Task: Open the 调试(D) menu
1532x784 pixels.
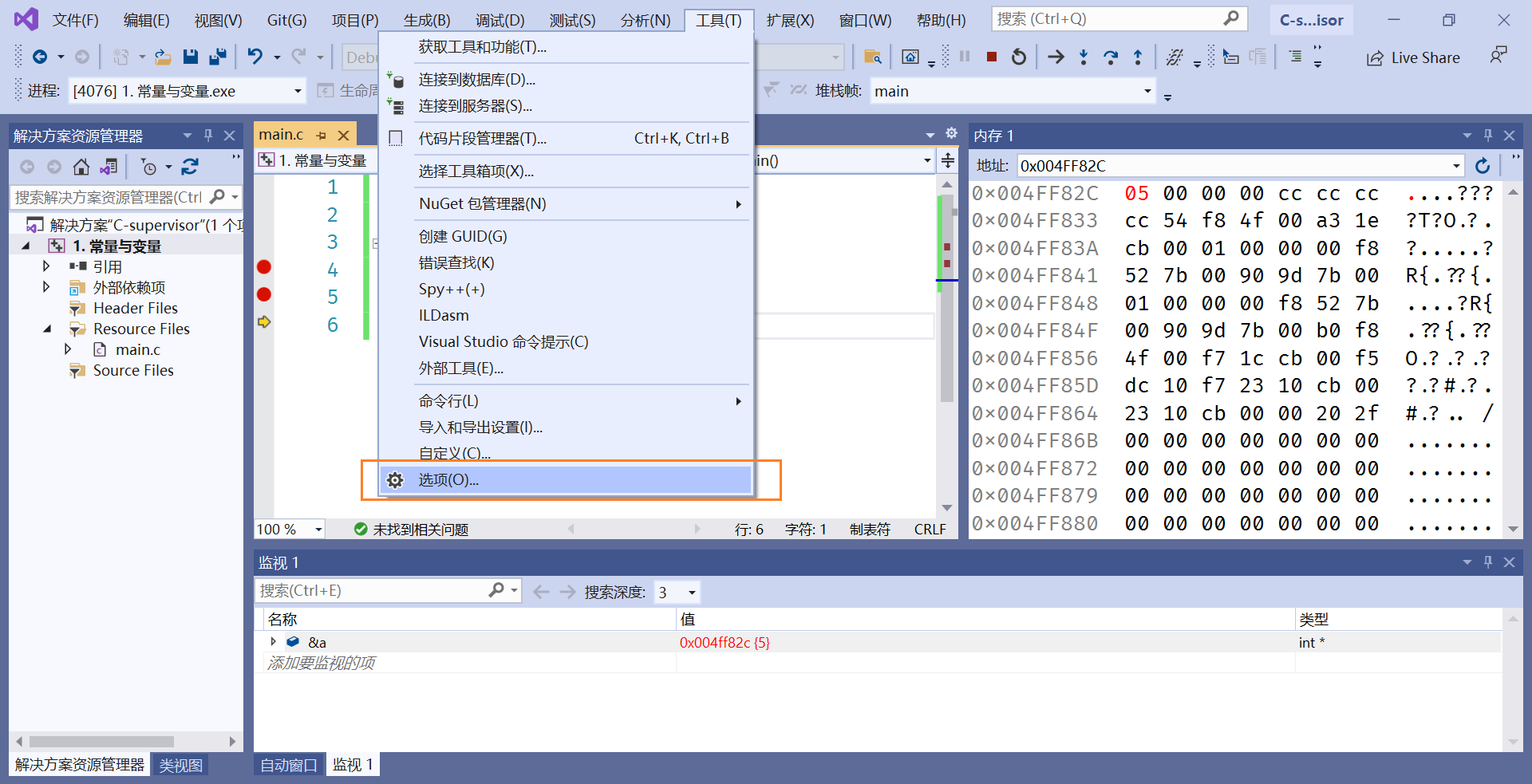Action: click(x=499, y=20)
